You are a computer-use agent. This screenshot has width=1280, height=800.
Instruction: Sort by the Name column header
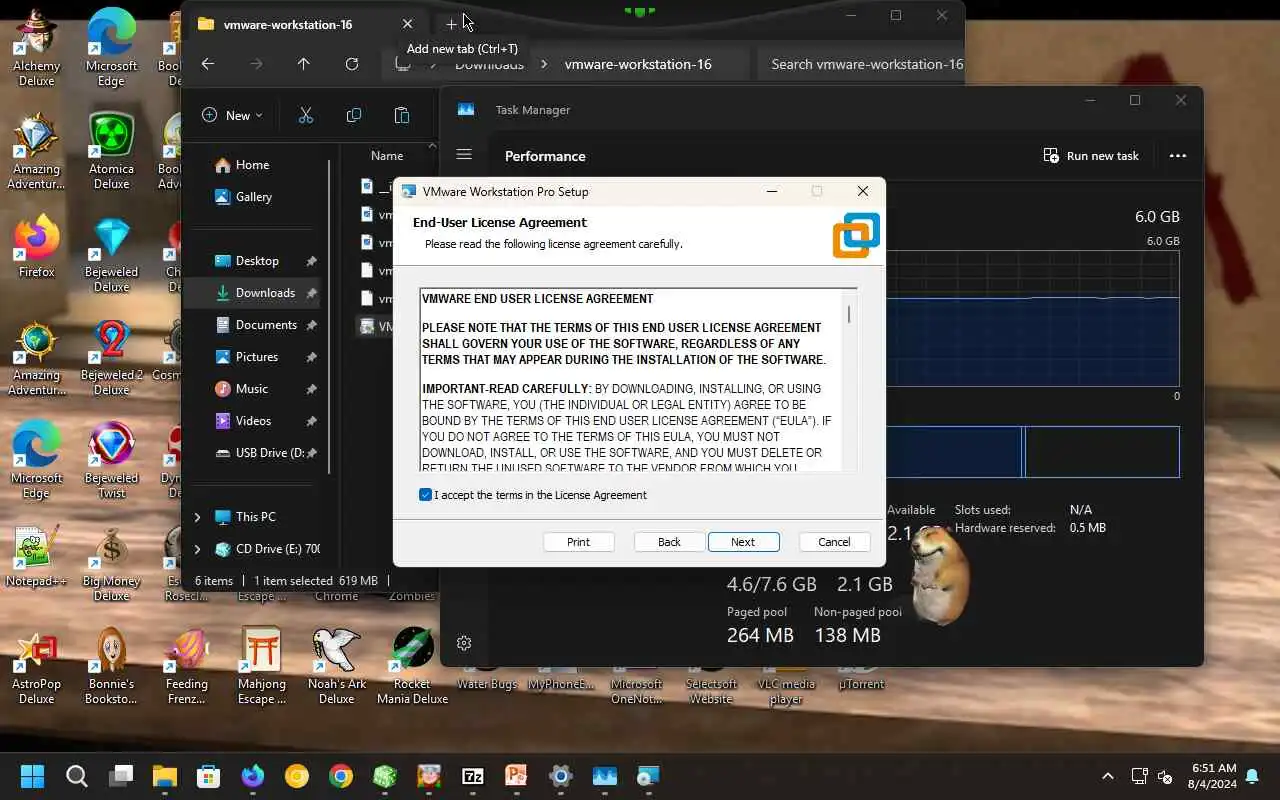pos(387,156)
